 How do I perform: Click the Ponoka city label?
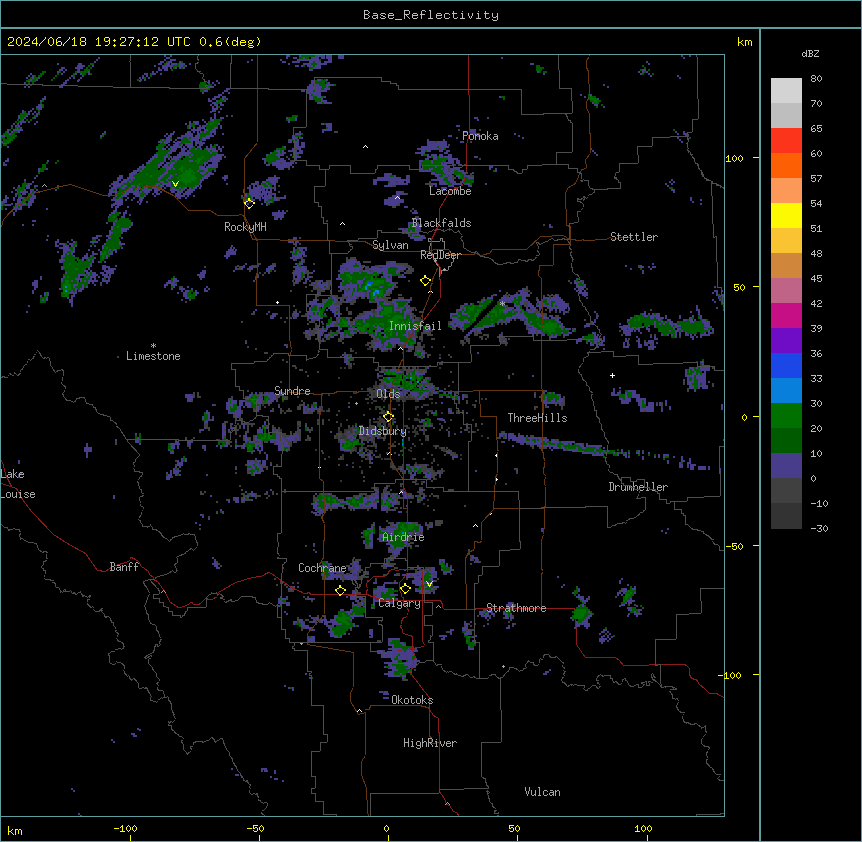tap(480, 136)
